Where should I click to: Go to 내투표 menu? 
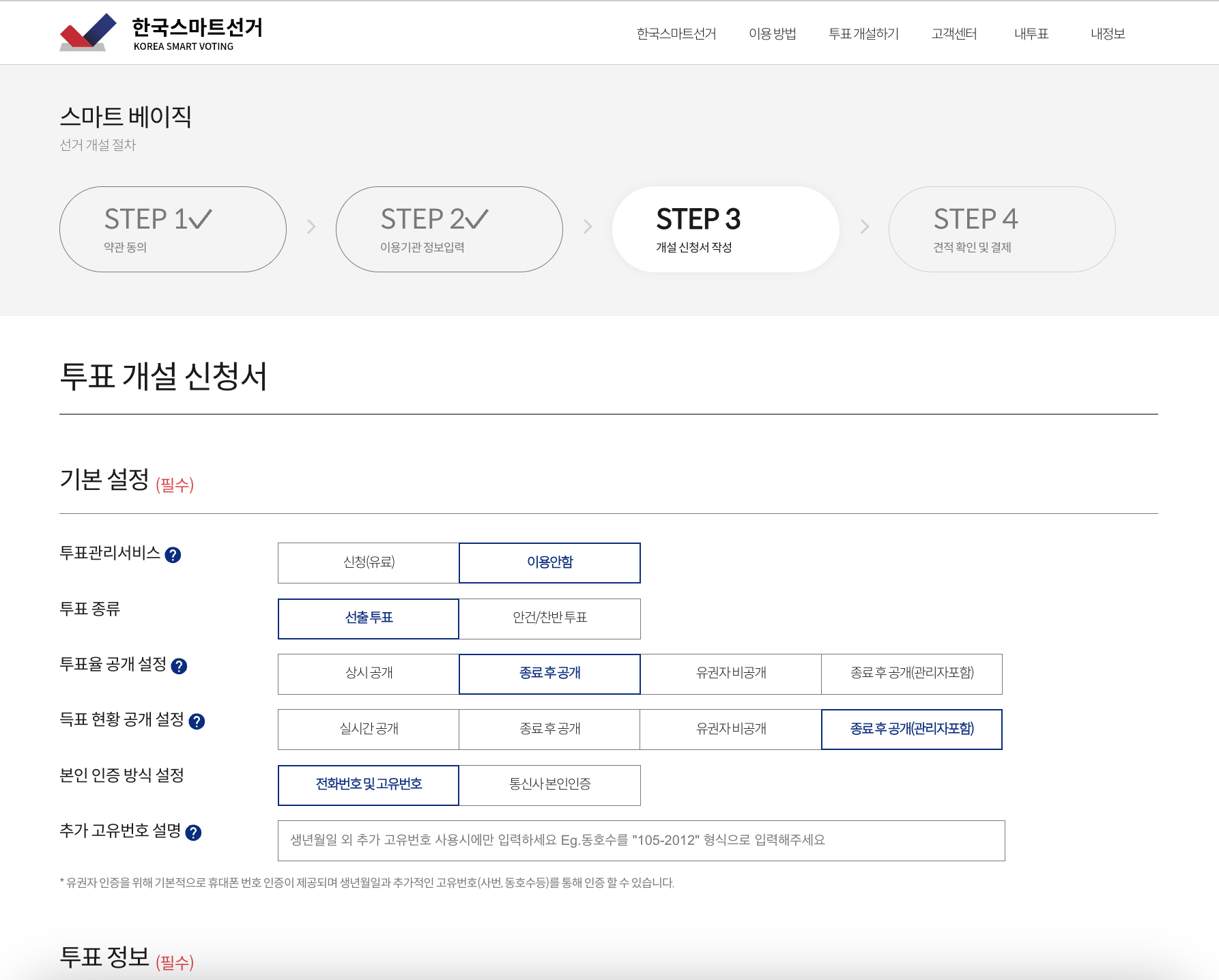point(1031,33)
